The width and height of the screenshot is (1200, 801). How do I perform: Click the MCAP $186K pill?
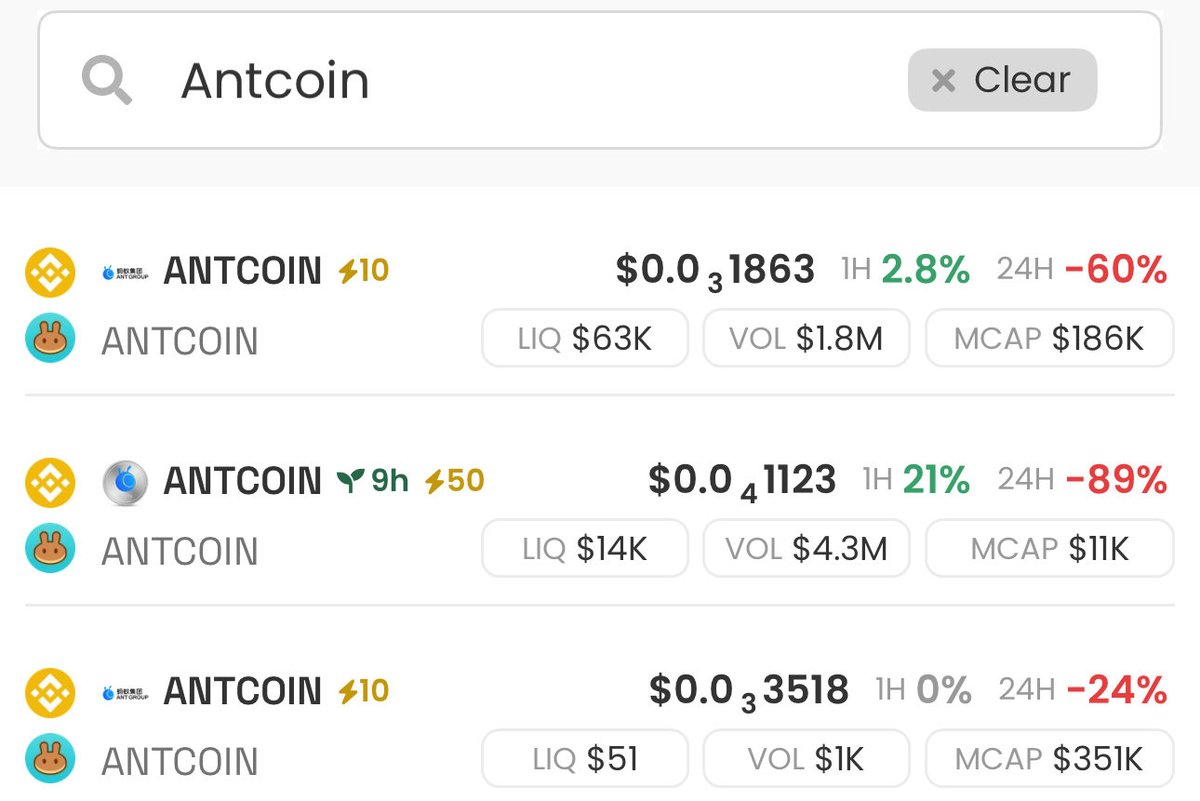[1049, 339]
